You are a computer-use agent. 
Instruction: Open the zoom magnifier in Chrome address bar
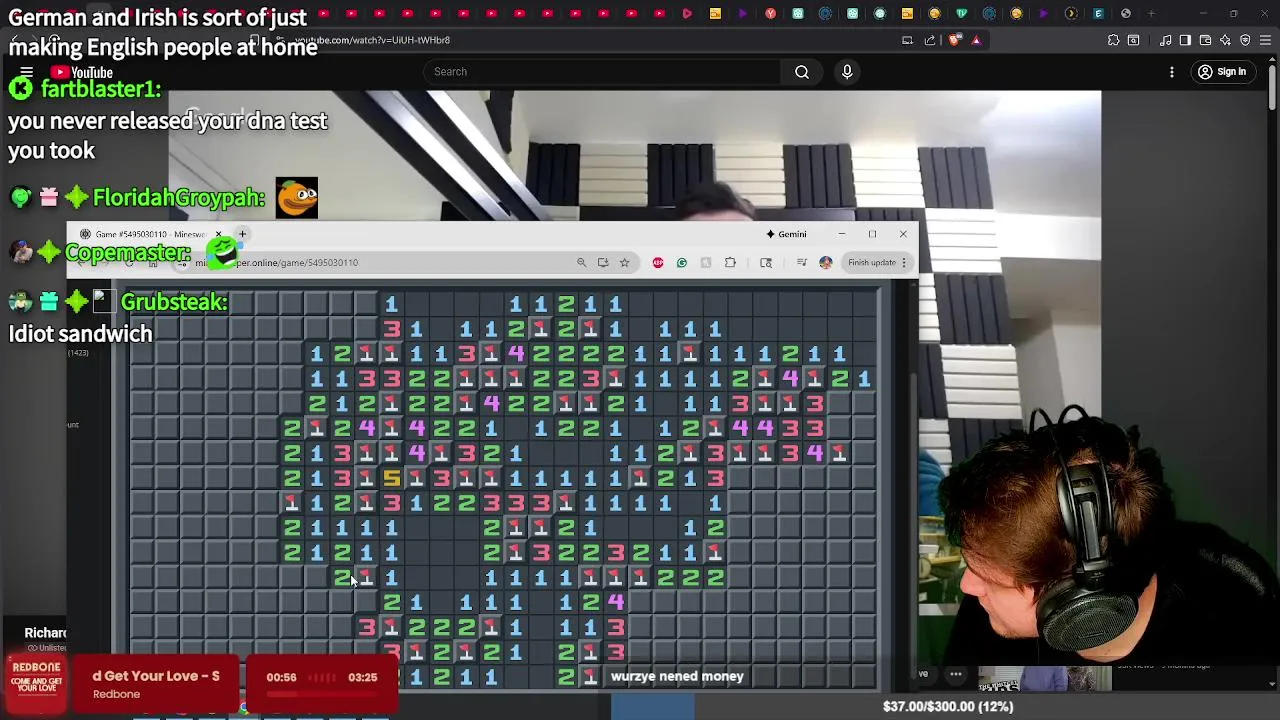581,262
